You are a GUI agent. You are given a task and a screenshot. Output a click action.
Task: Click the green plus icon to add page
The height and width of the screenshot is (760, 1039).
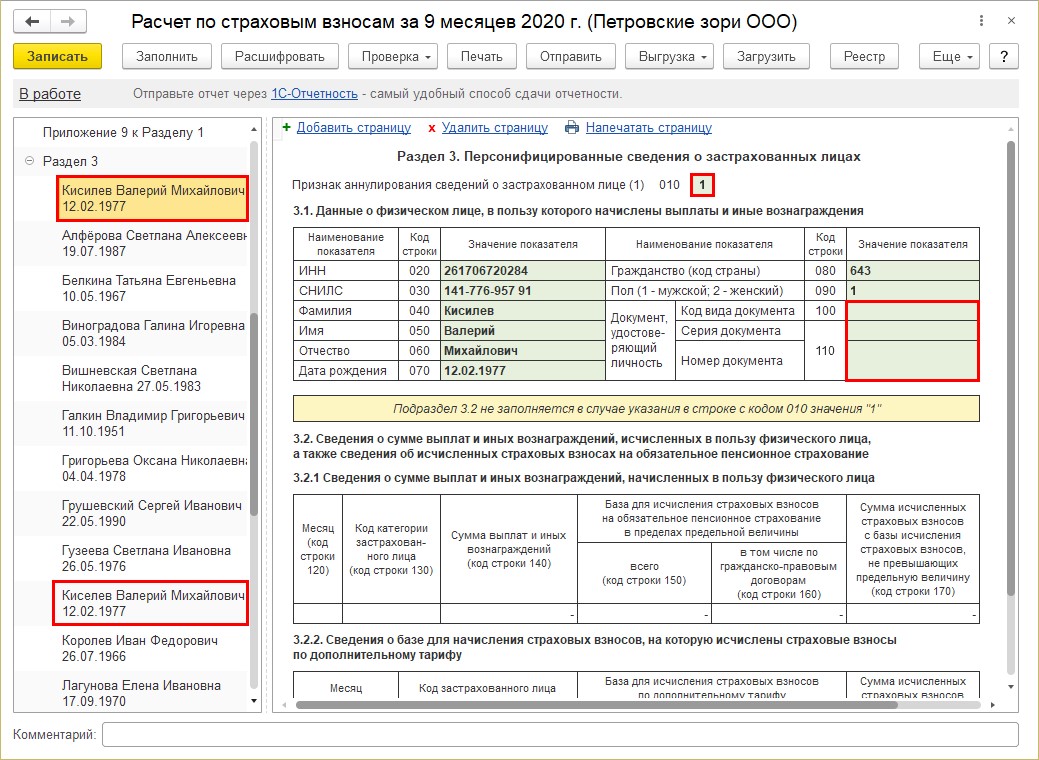287,127
